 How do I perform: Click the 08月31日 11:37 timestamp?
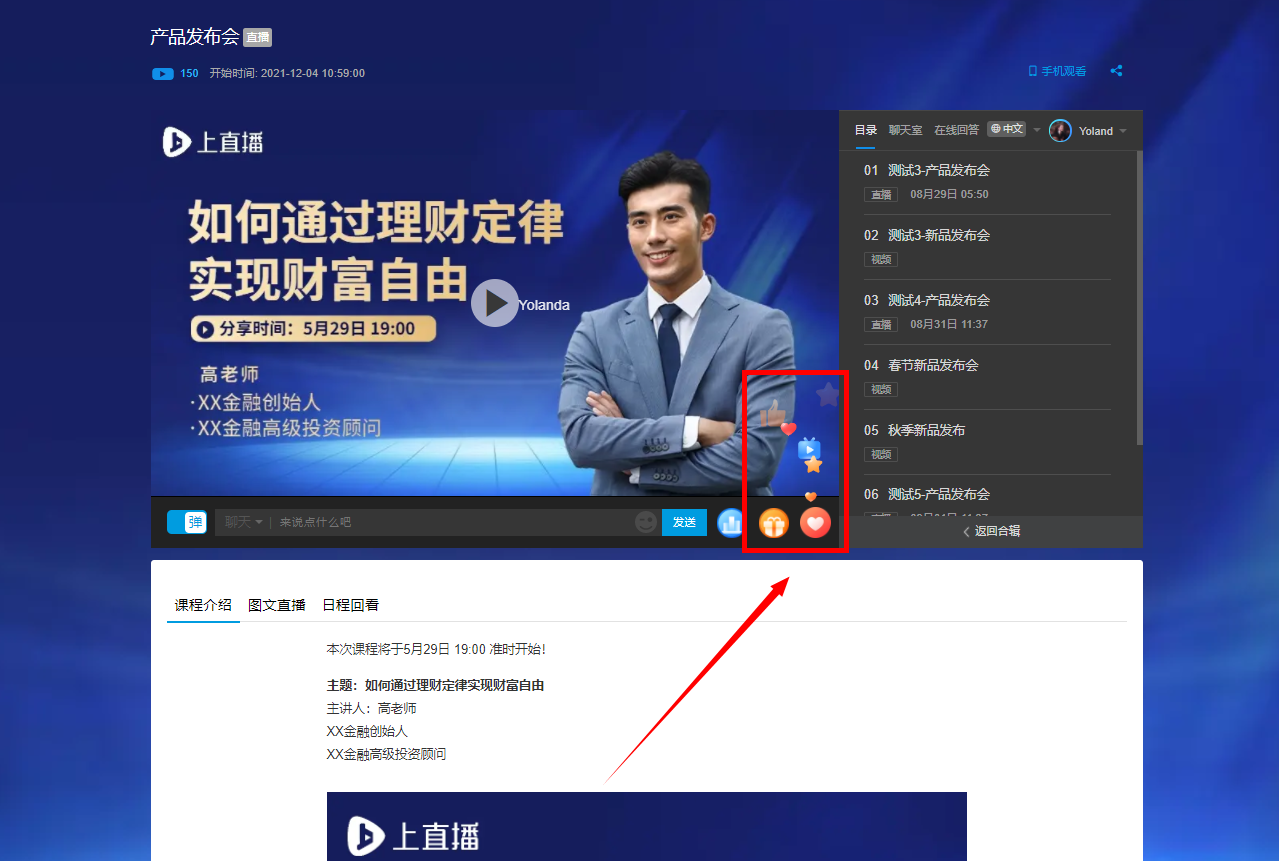pos(949,324)
